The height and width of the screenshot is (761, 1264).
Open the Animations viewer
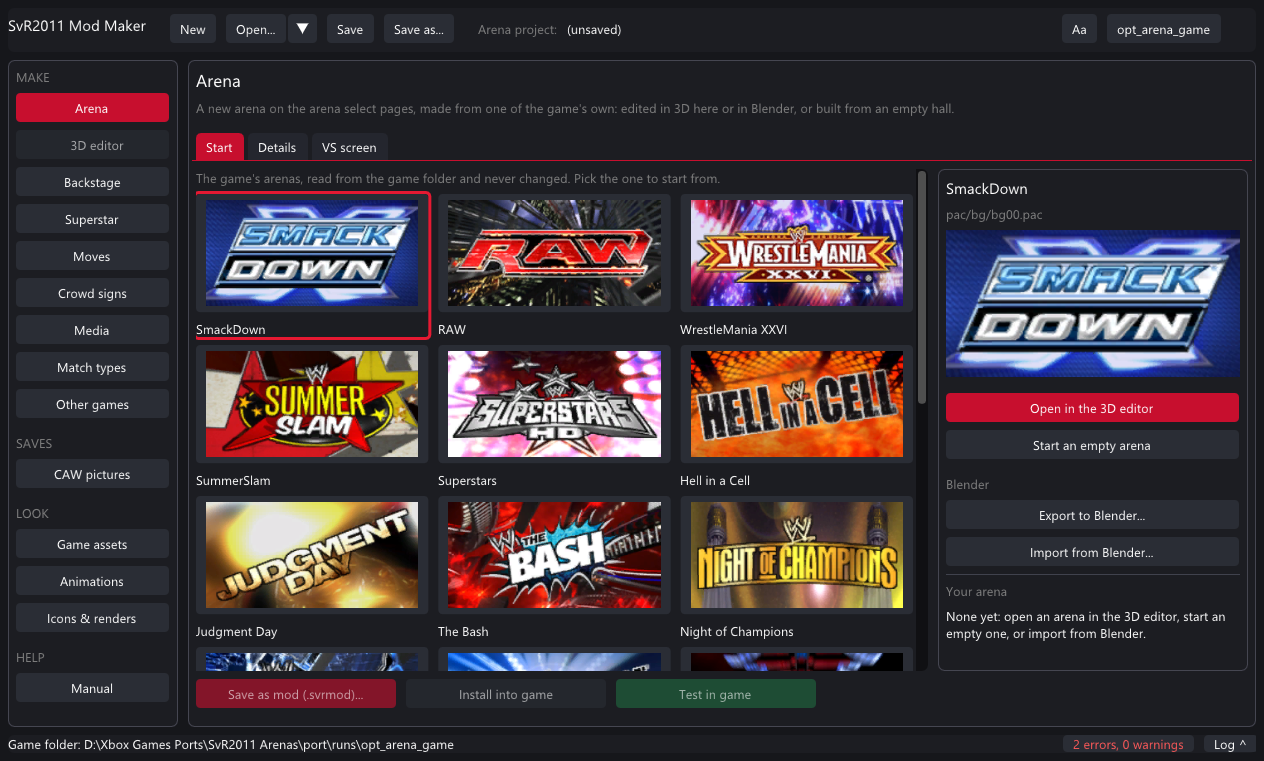tap(92, 581)
